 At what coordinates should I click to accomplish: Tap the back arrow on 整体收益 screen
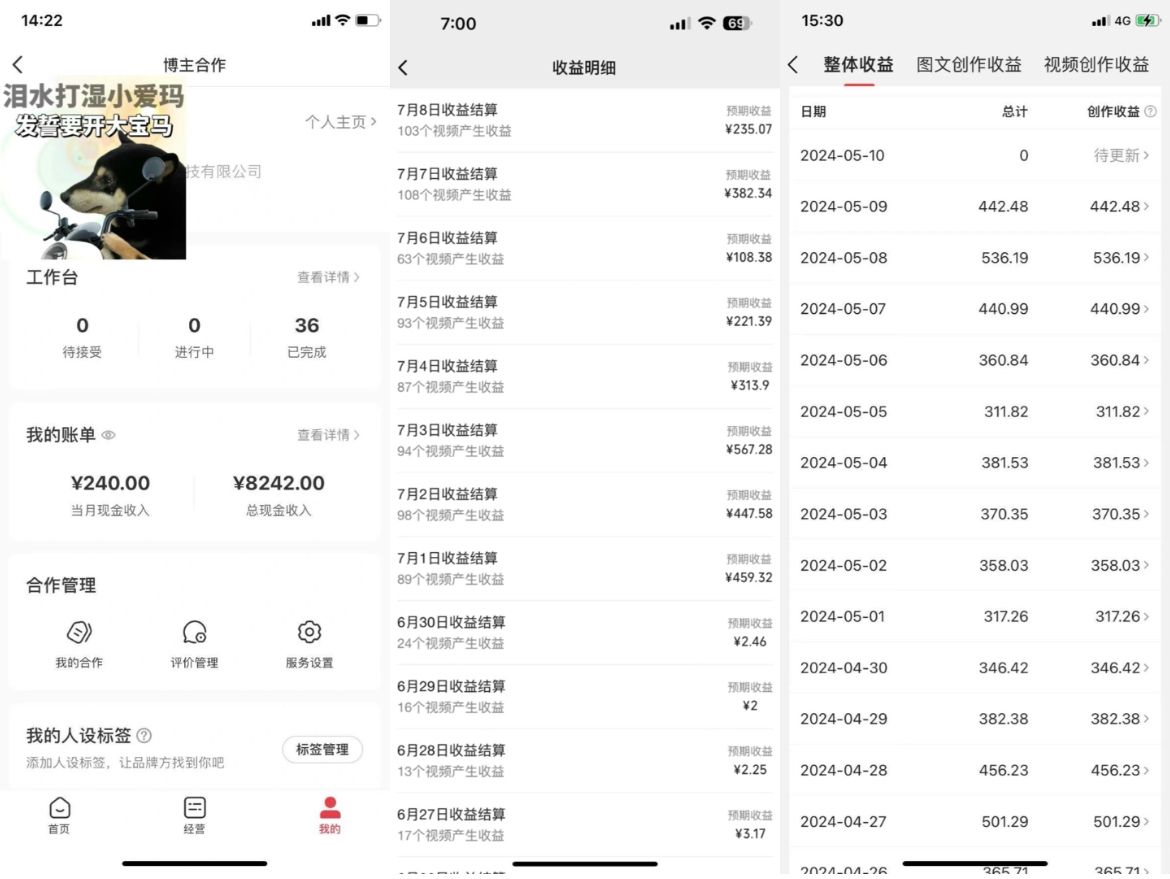(793, 63)
